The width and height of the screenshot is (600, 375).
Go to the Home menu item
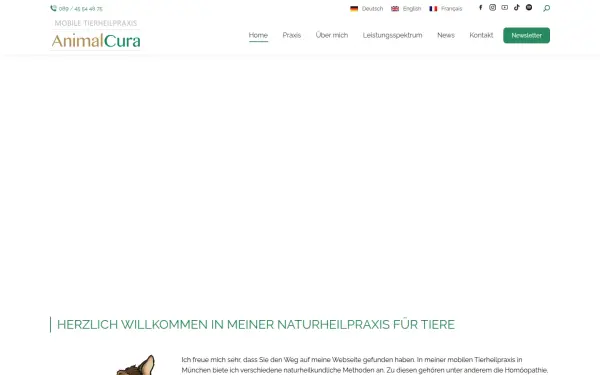pos(258,35)
